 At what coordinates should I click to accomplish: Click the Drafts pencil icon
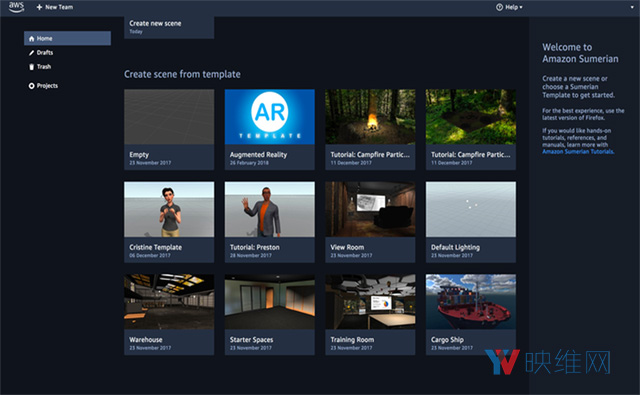(31, 53)
